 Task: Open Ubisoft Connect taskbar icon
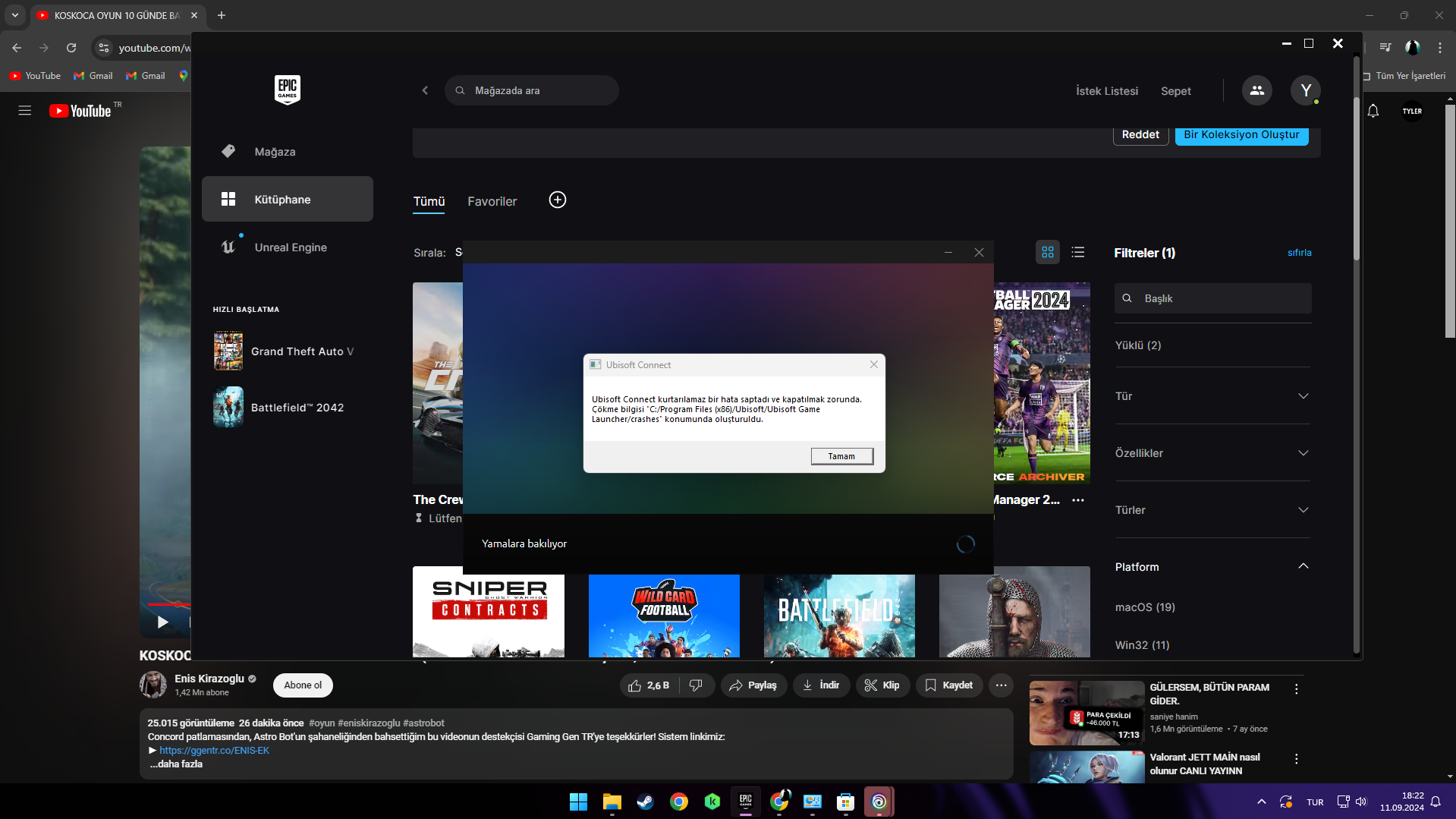[879, 802]
